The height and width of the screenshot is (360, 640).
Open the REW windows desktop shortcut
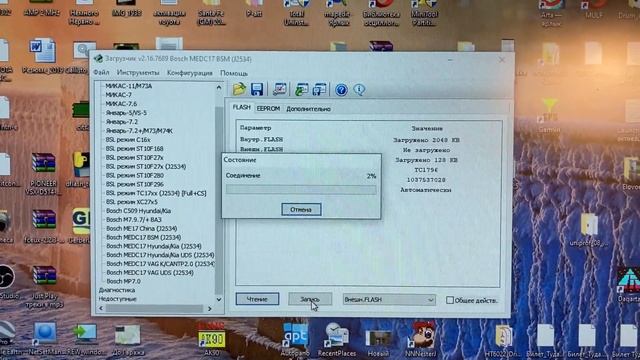tap(85, 339)
